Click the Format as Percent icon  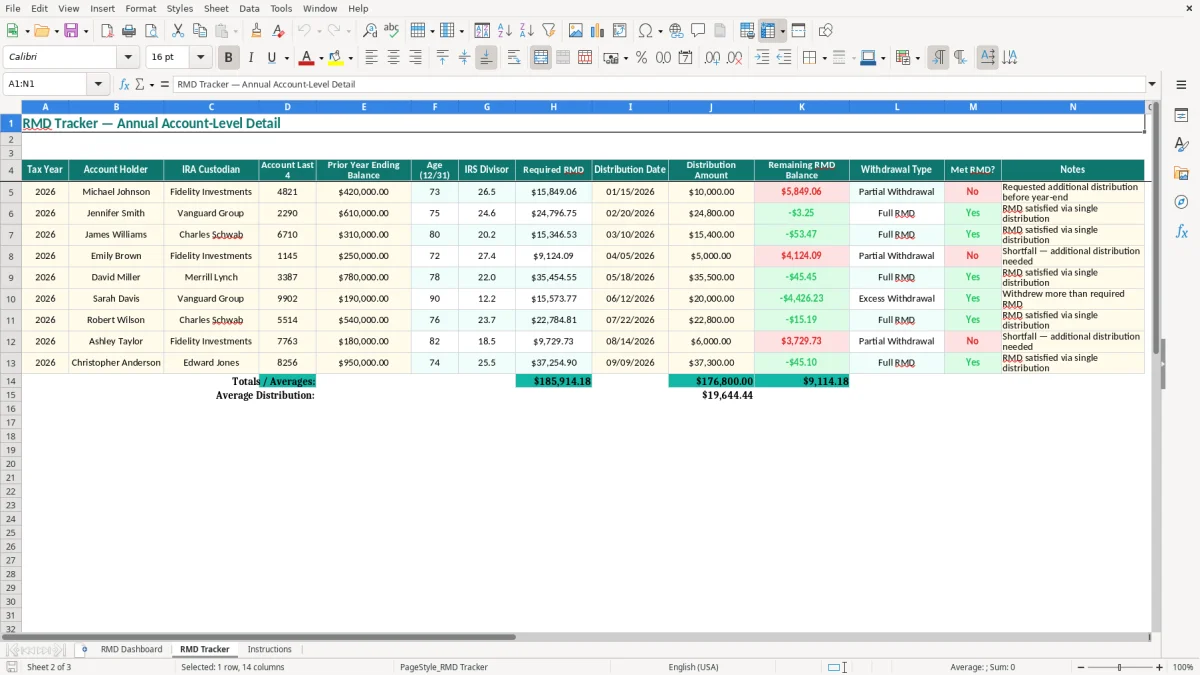click(x=641, y=58)
